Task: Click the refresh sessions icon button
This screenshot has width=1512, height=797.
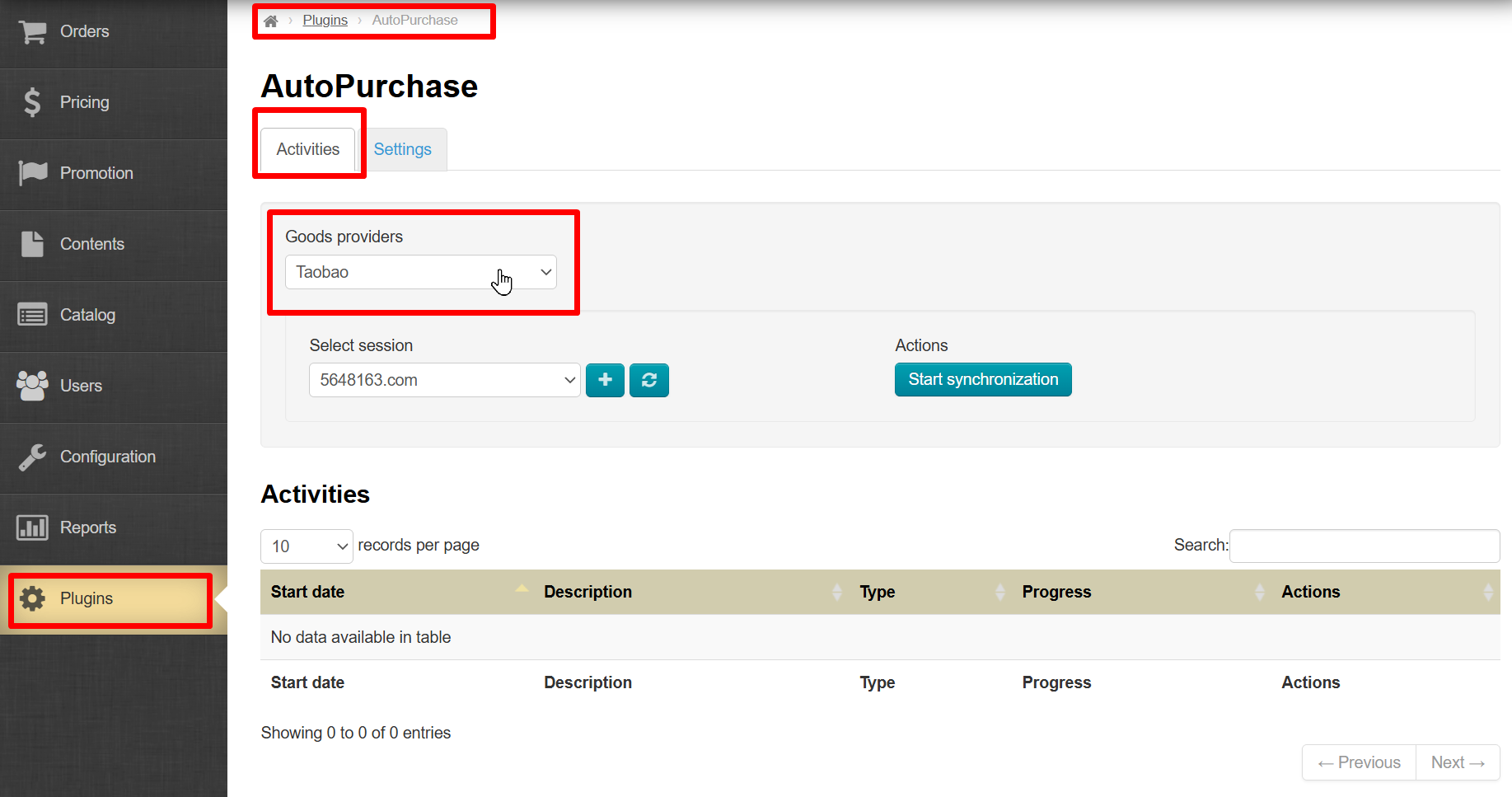Action: coord(649,380)
